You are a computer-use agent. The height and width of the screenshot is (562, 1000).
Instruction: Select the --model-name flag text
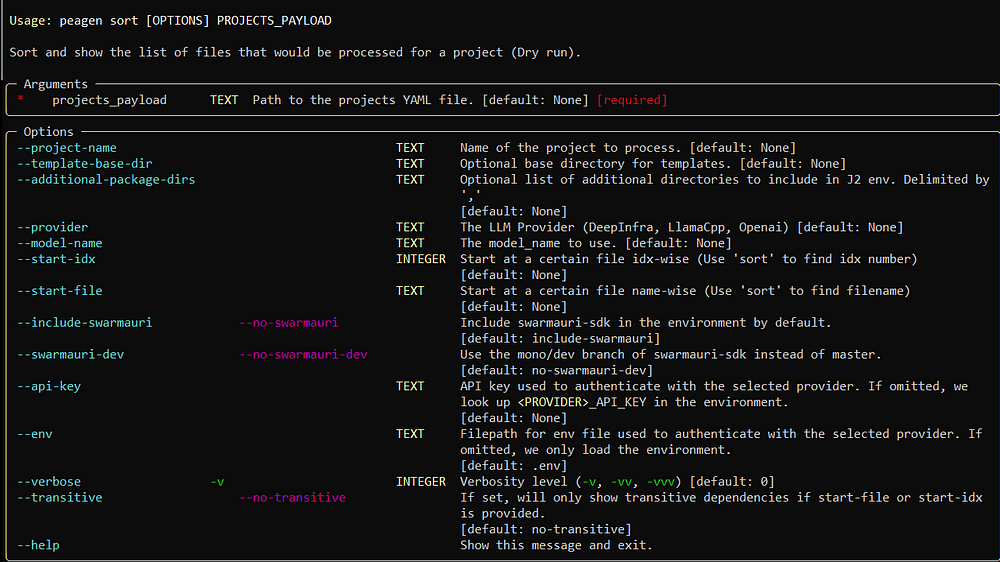[x=60, y=243]
